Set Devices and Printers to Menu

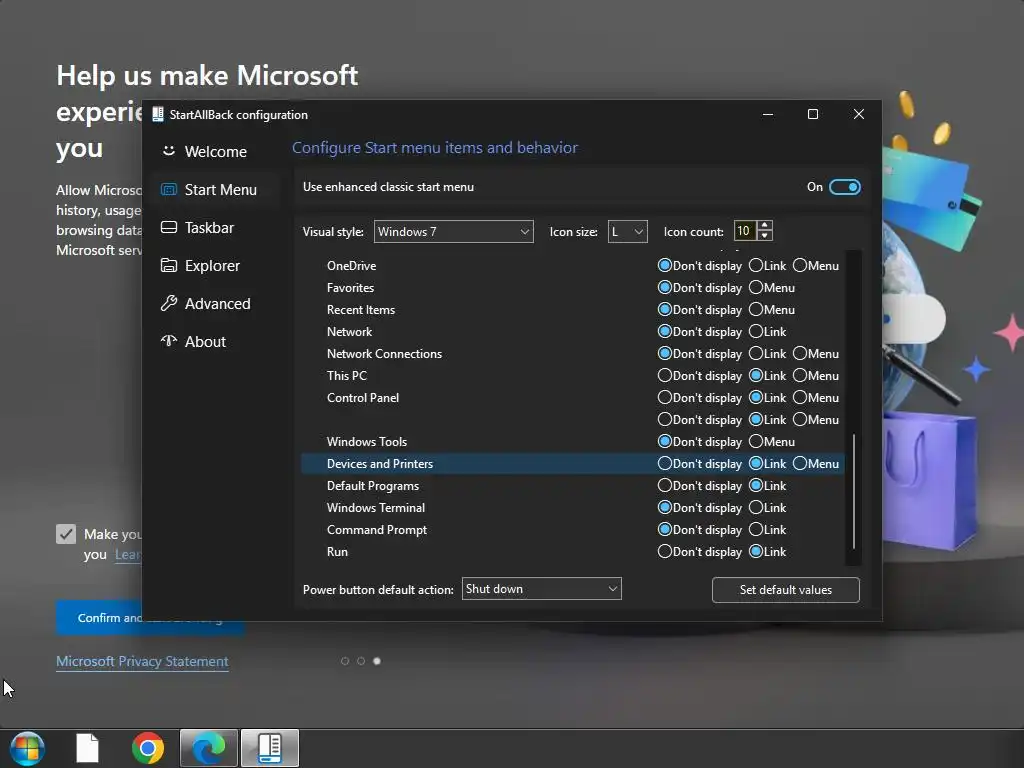(816, 464)
